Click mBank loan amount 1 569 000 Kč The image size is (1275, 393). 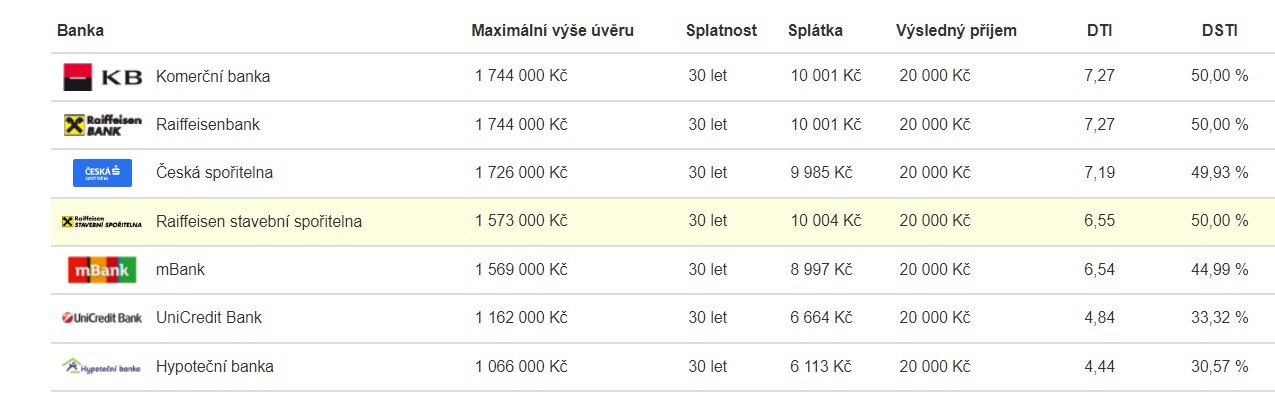pos(521,270)
